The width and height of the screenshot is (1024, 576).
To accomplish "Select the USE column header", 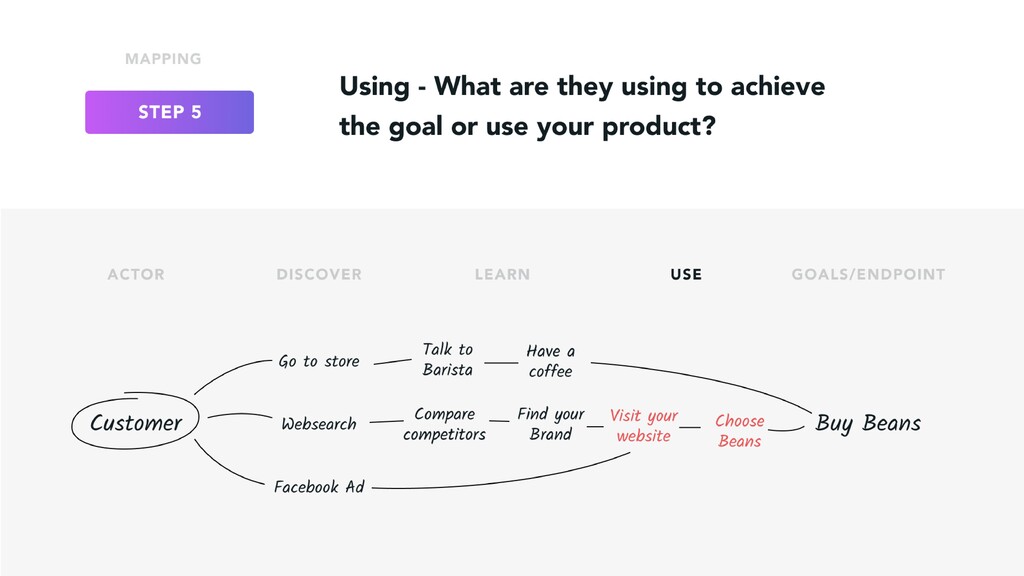I will click(x=686, y=274).
